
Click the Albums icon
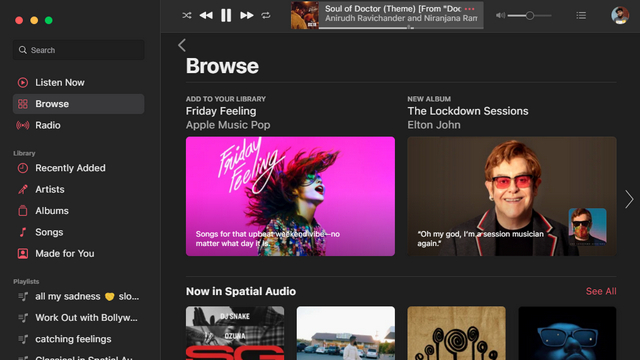pyautogui.click(x=23, y=211)
